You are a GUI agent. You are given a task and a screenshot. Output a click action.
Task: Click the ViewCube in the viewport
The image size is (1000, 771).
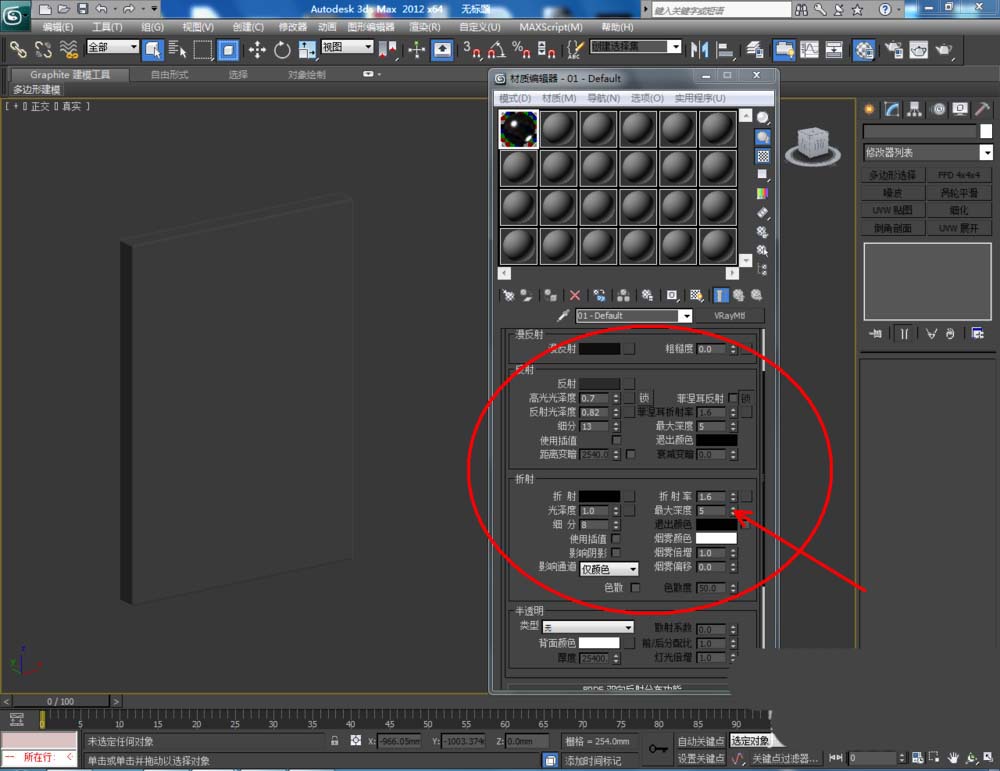(x=812, y=145)
